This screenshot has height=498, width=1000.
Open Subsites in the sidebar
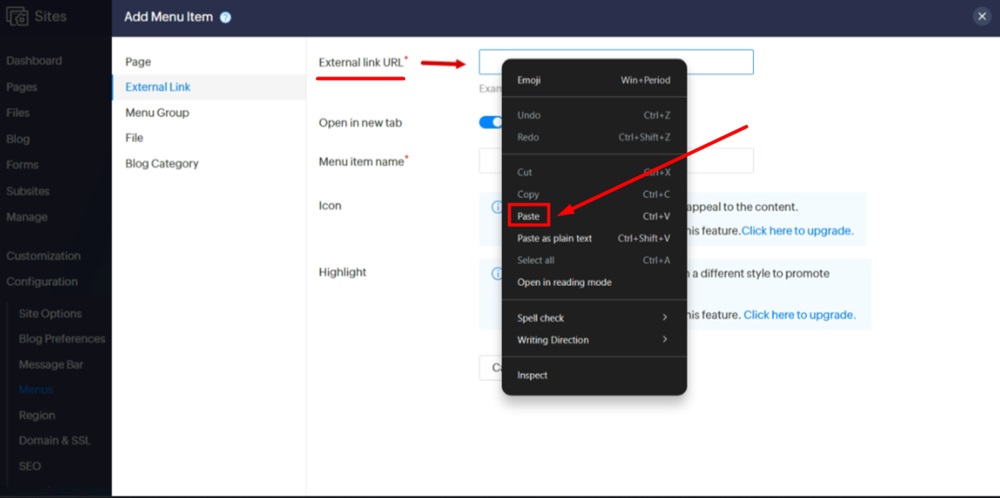coord(28,191)
